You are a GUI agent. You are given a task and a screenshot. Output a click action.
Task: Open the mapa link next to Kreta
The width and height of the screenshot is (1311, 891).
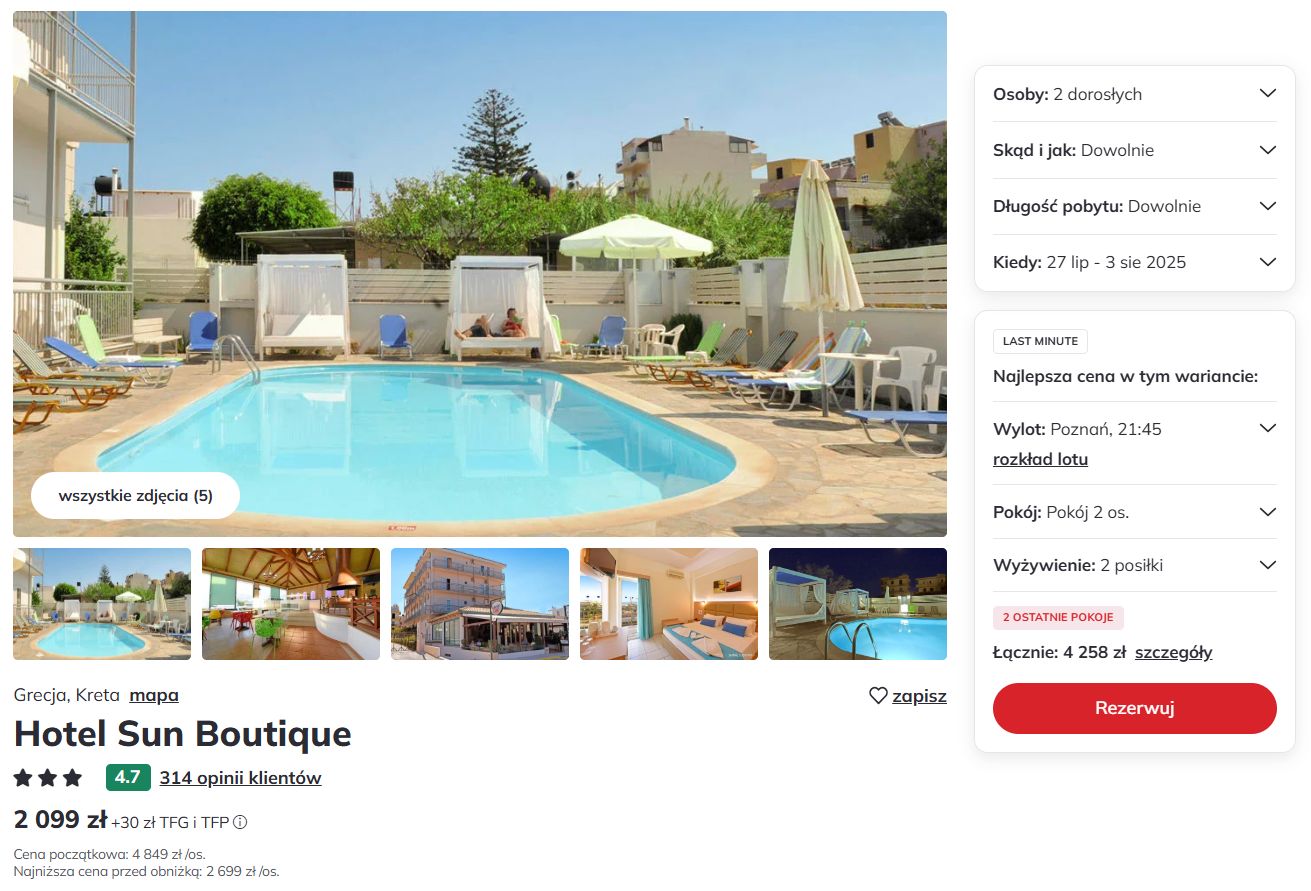[x=154, y=695]
